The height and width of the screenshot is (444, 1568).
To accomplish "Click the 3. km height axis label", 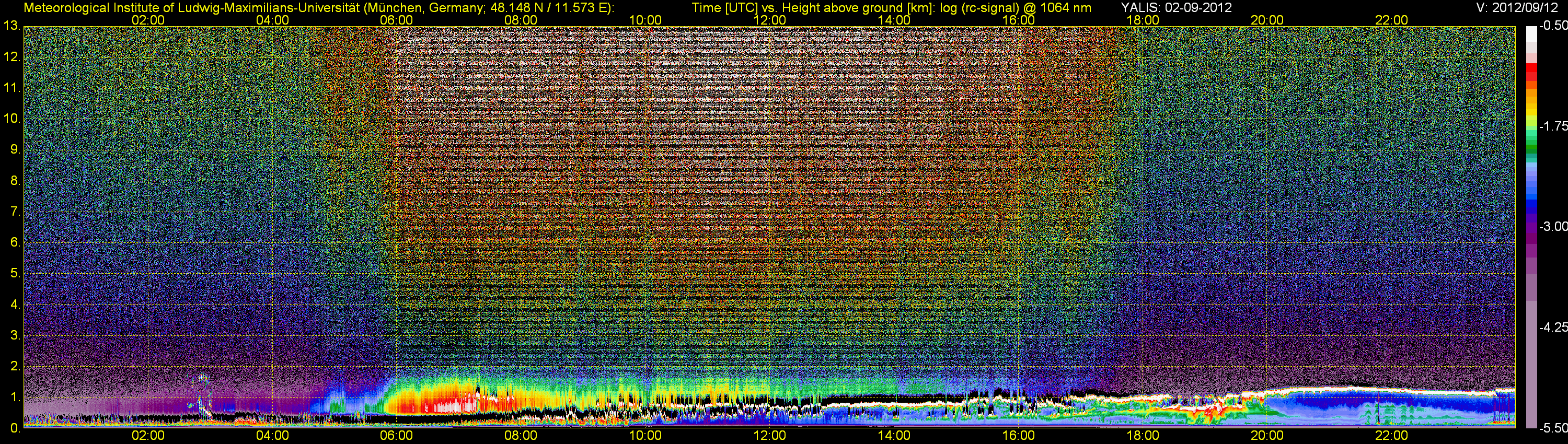I will (15, 335).
